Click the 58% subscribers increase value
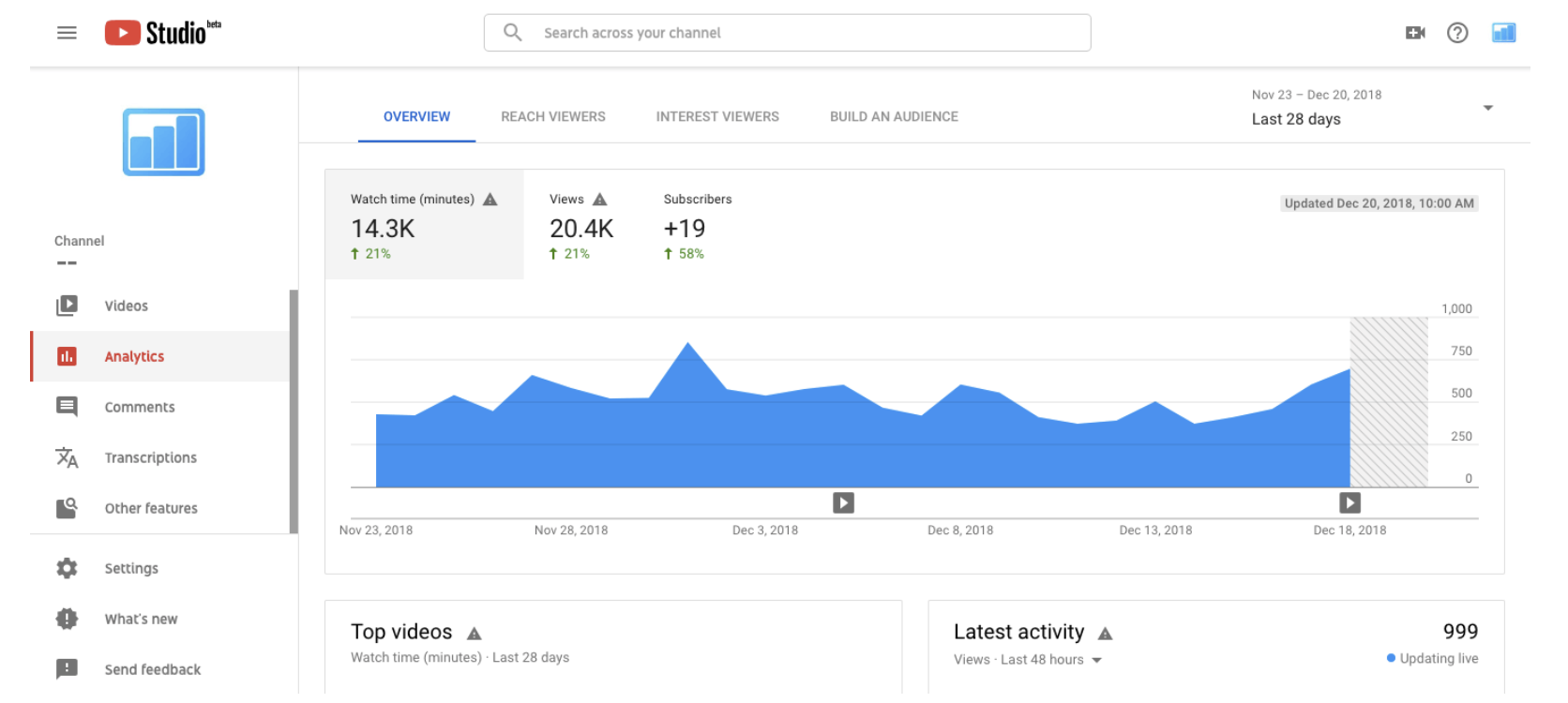The image size is (1568, 703). [691, 254]
